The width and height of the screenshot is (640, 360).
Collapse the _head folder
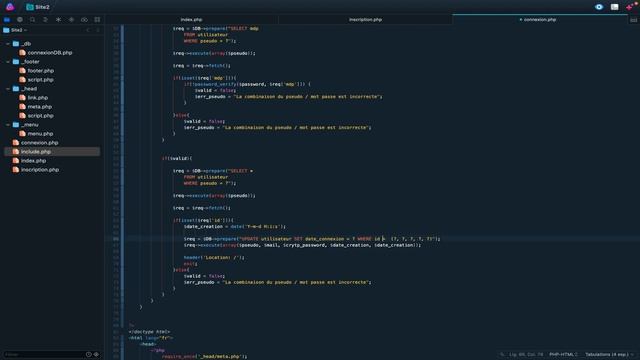(8, 89)
